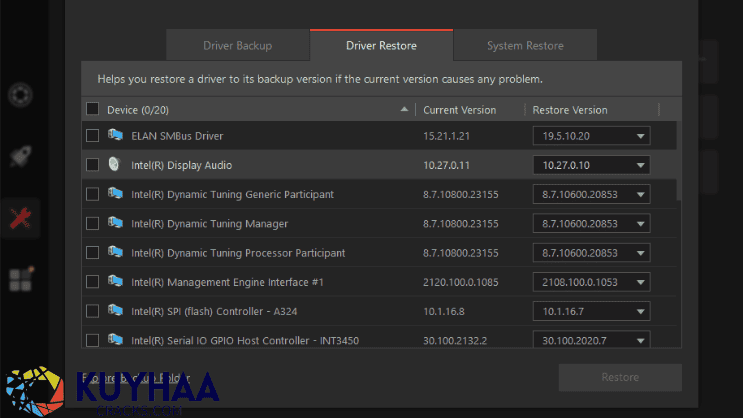Click Display Audio current version 10.27.0.11
743x418 pixels.
(x=446, y=165)
